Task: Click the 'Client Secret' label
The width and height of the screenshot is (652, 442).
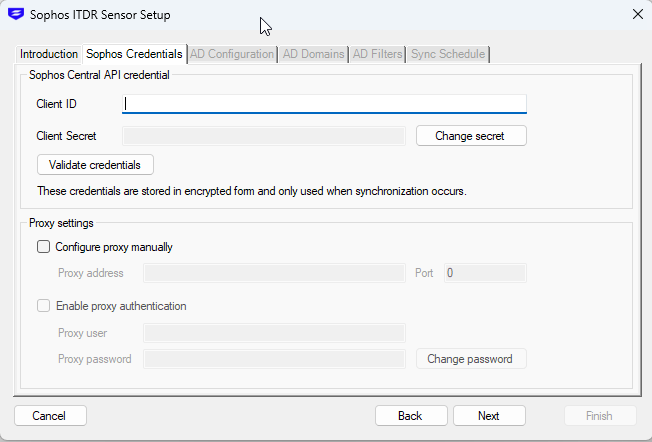Action: click(66, 136)
